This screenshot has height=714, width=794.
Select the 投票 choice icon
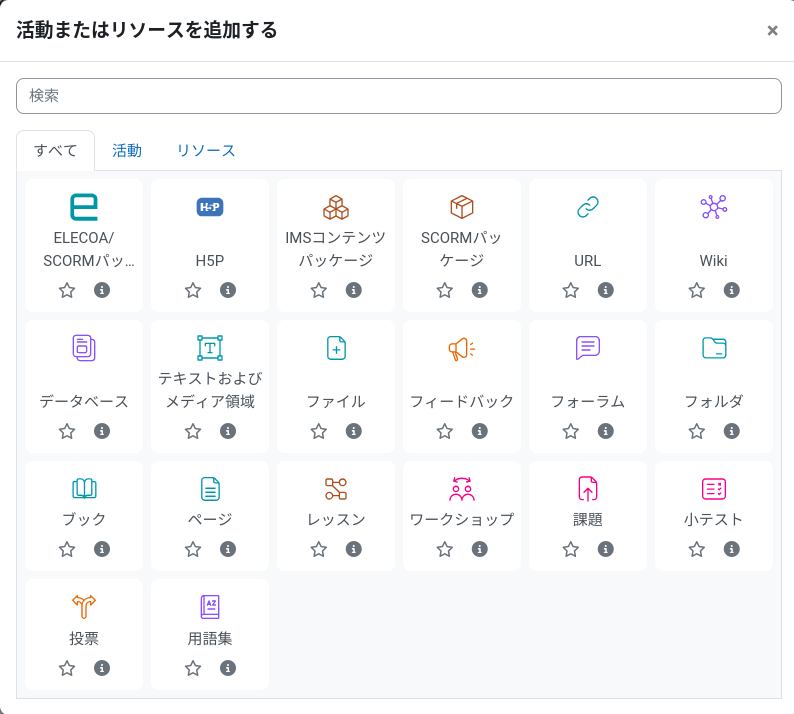(x=84, y=607)
